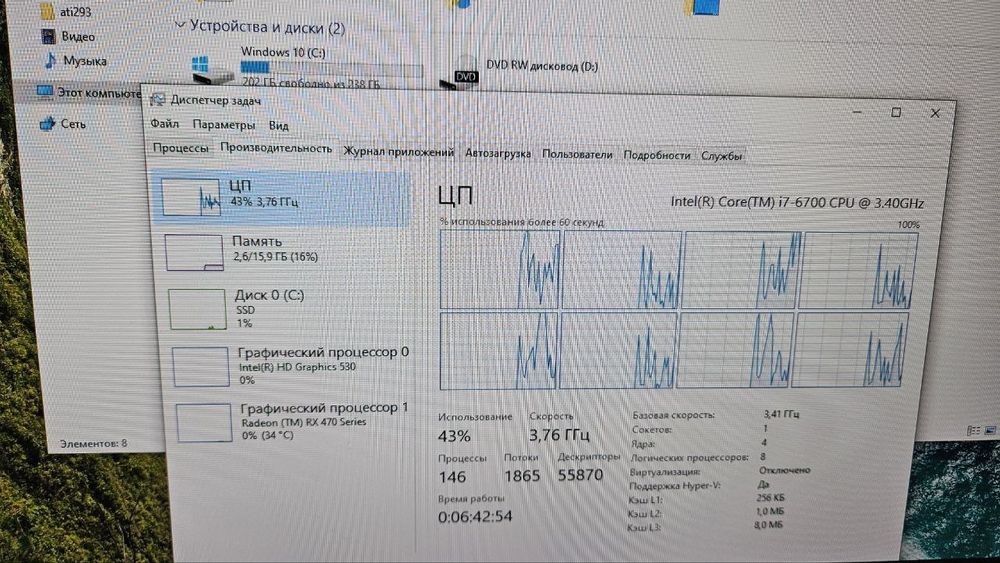The image size is (1000, 563).
Task: Select Музыка in Explorer sidebar
Action: pos(75,61)
